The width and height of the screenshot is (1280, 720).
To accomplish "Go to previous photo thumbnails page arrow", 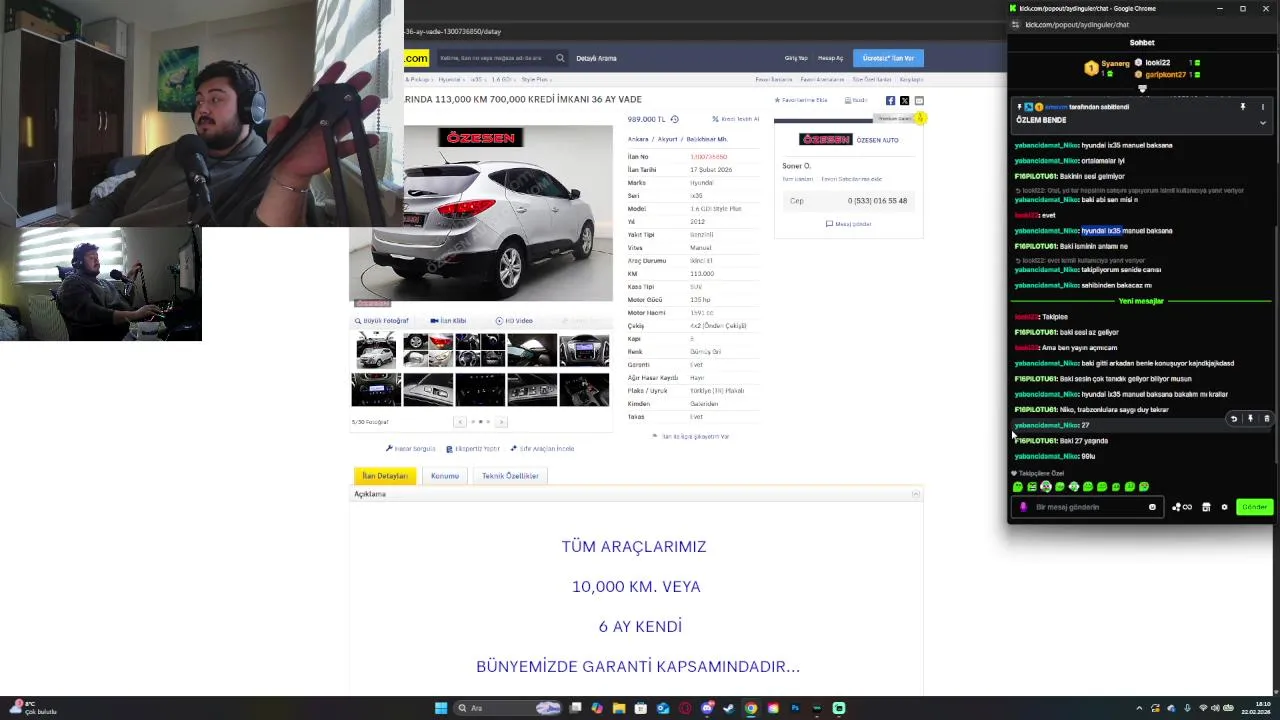I will pyautogui.click(x=460, y=422).
